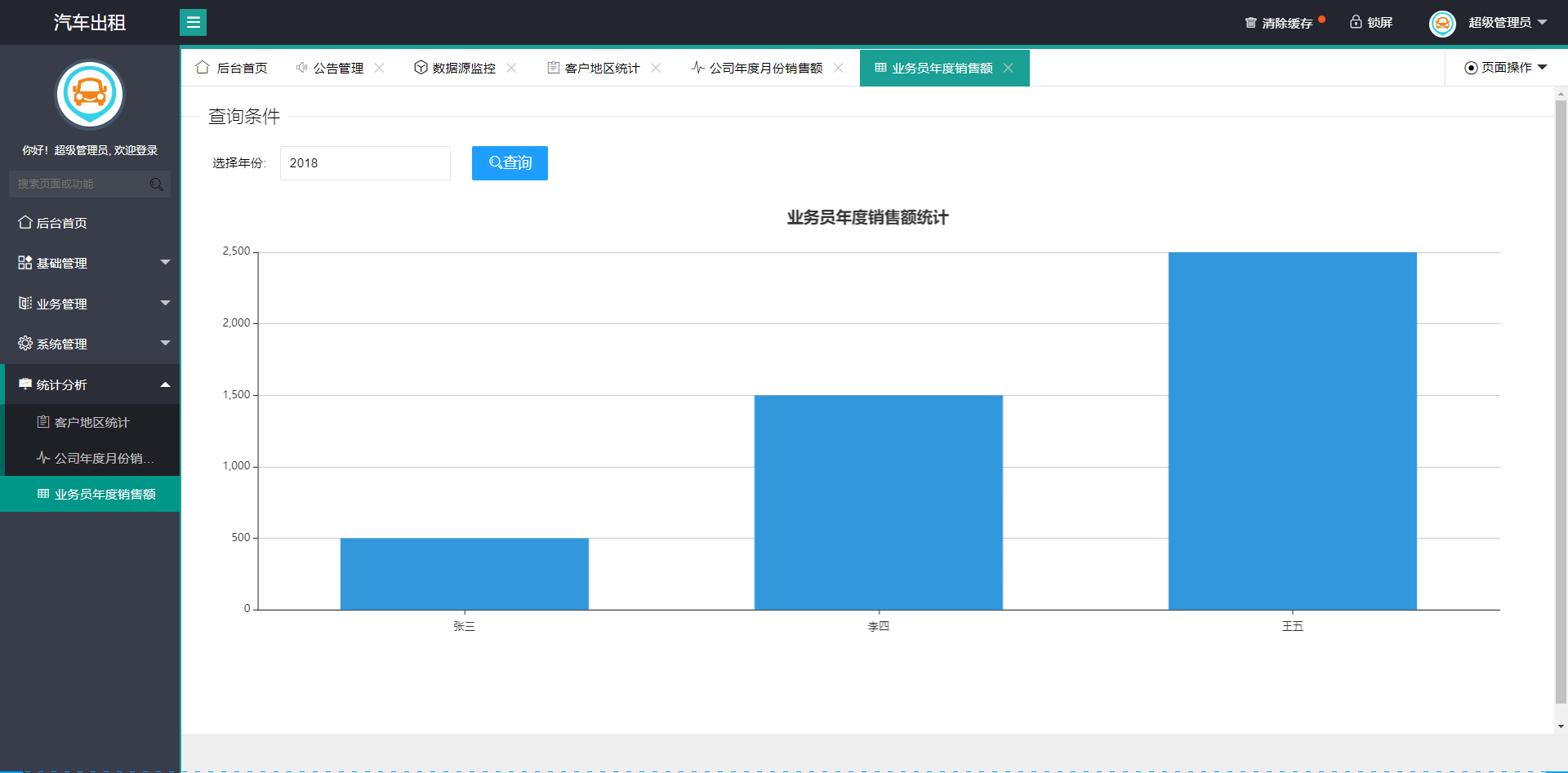
Task: Click the book icon beside 业务管理
Action: click(x=25, y=303)
